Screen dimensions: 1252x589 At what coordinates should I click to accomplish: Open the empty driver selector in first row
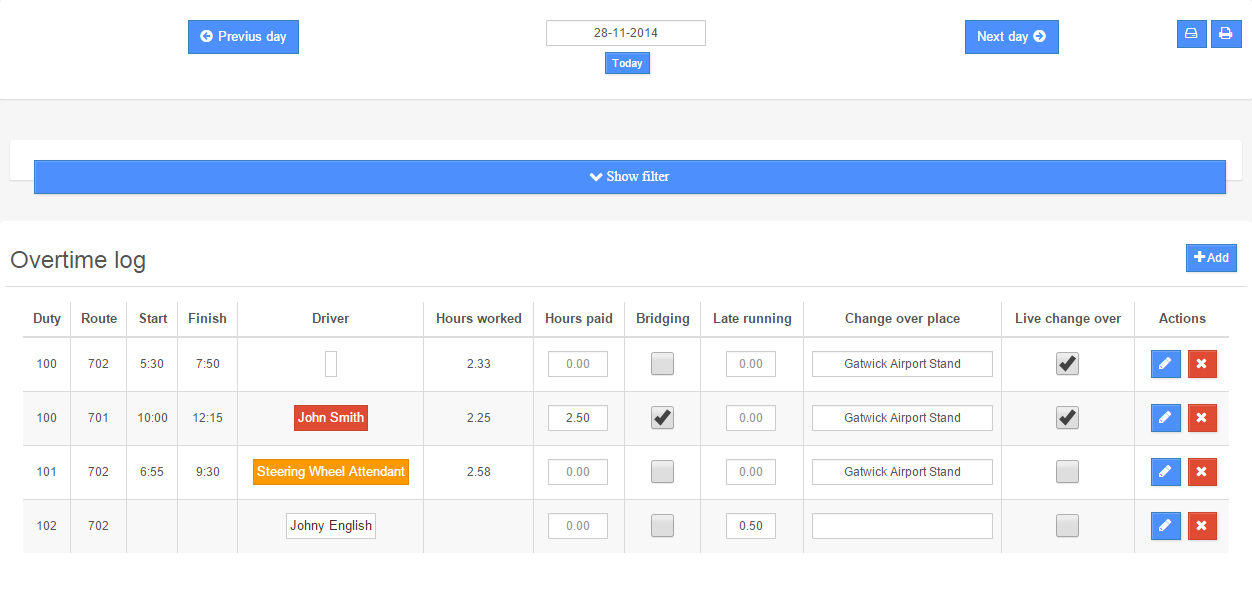pyautogui.click(x=331, y=364)
